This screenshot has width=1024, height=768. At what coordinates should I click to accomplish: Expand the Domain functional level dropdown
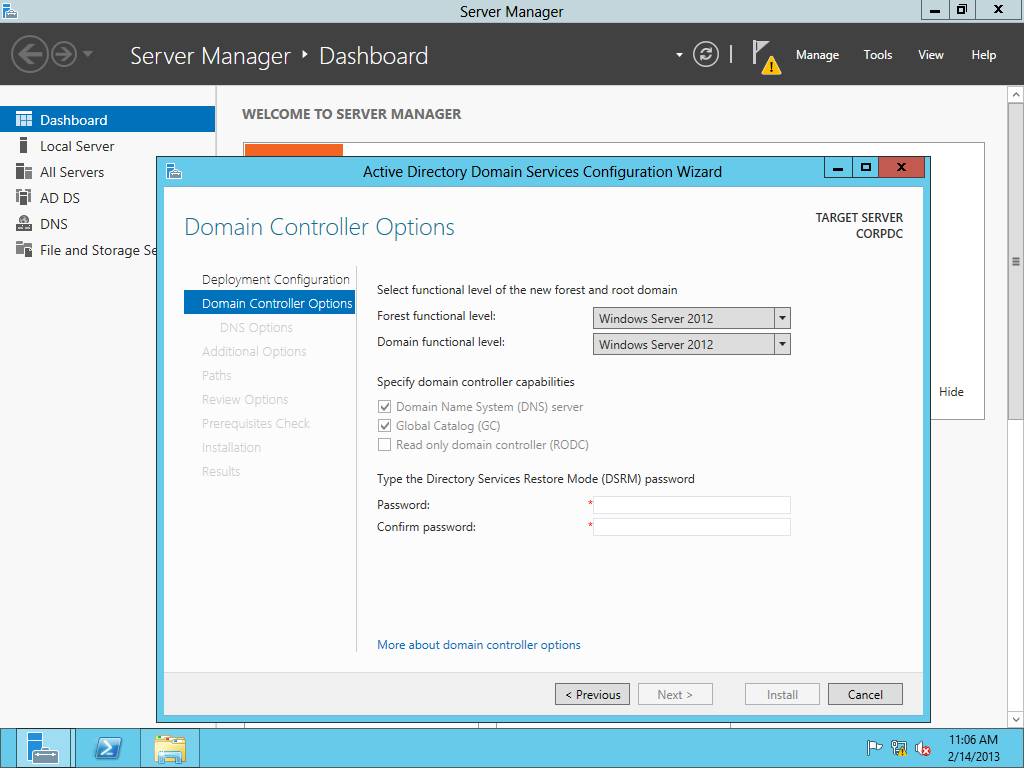click(782, 345)
